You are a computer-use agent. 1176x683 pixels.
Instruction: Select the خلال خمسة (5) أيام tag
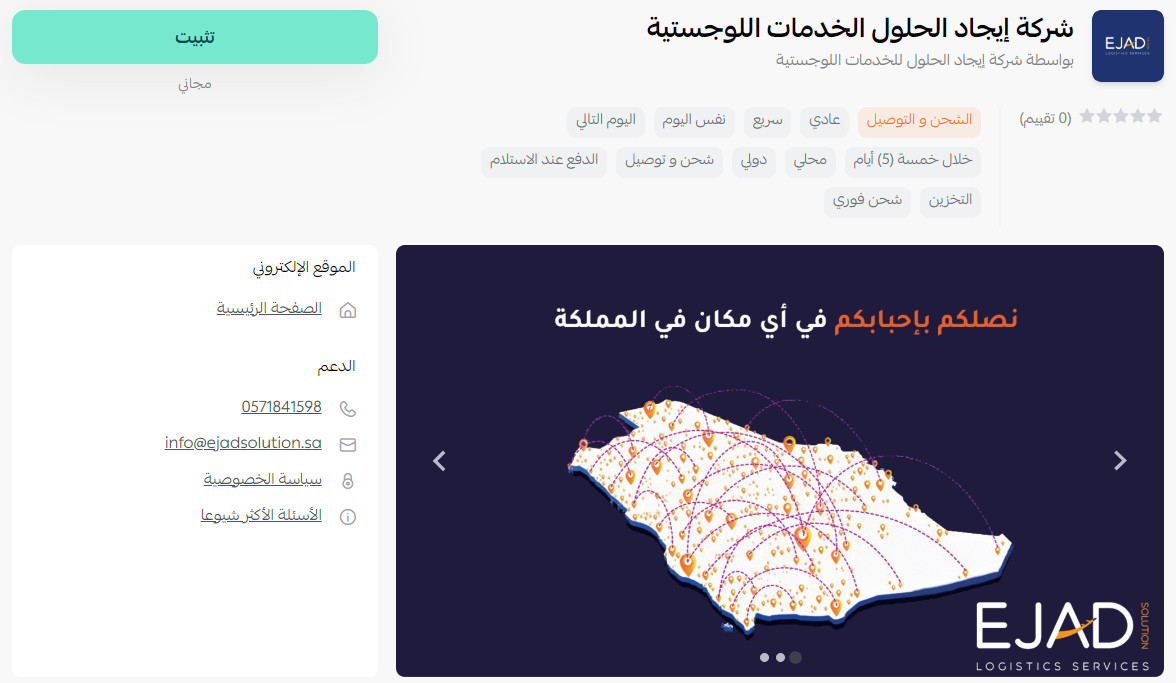[x=912, y=160]
